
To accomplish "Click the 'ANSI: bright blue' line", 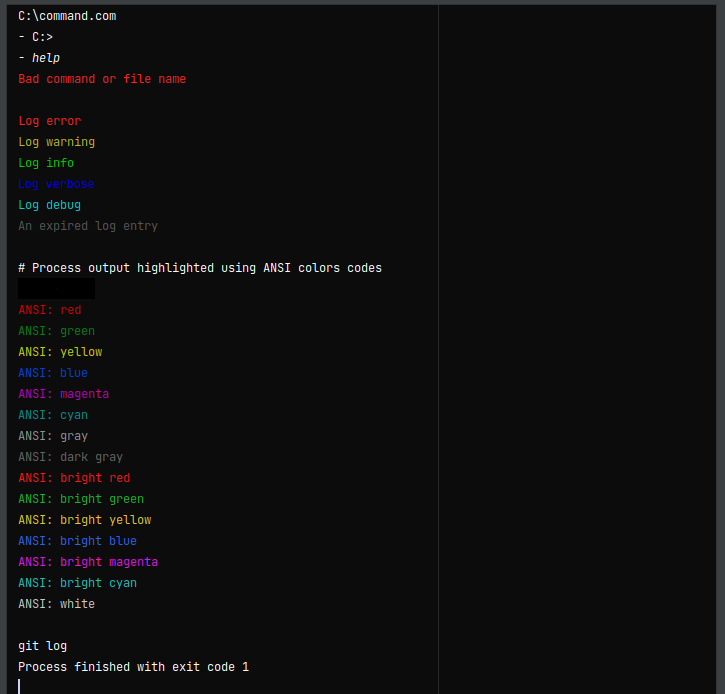I will pyautogui.click(x=78, y=541).
